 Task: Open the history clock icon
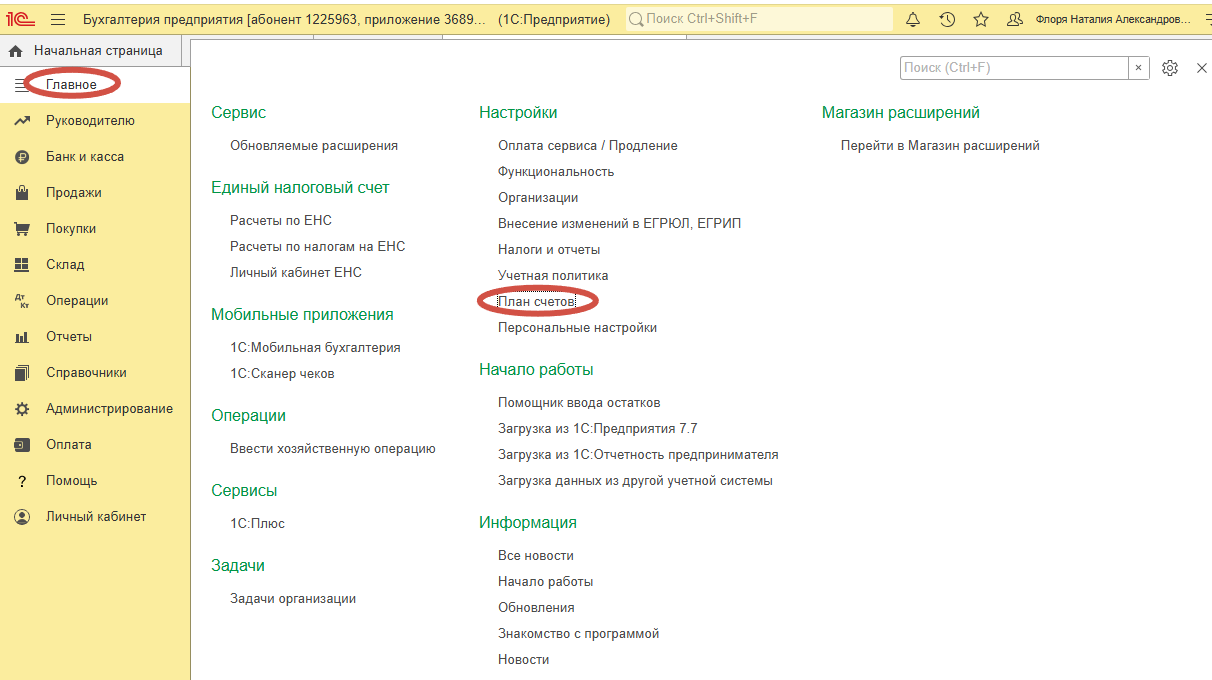947,20
